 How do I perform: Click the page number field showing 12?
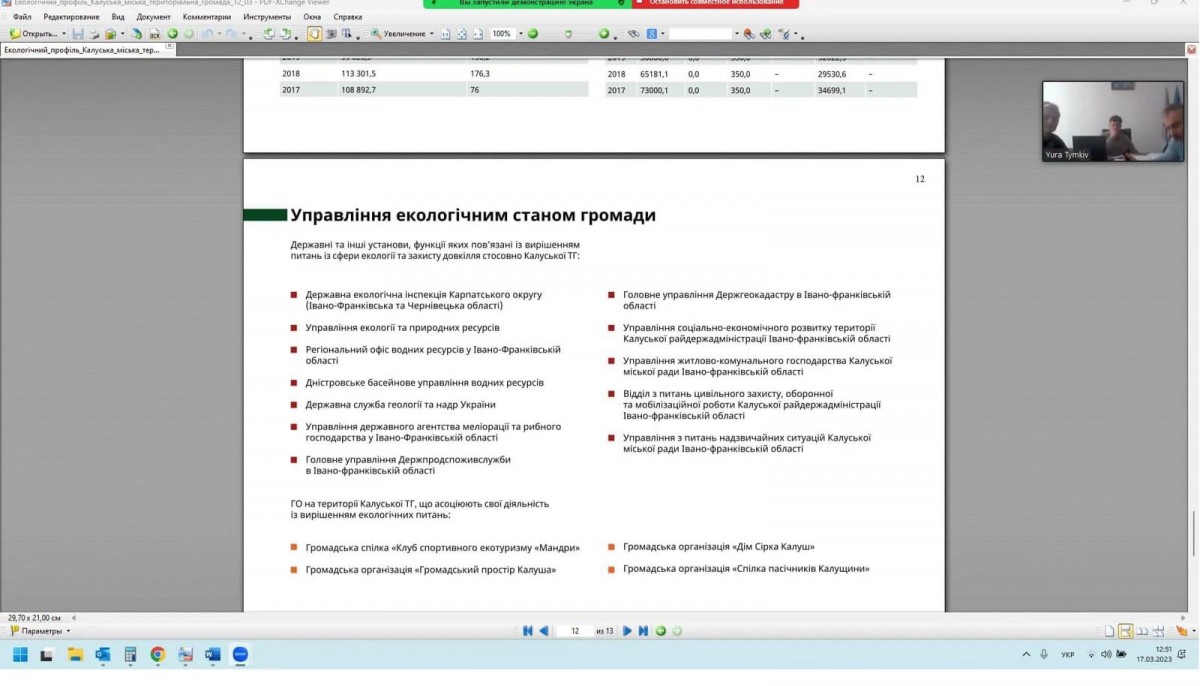click(x=575, y=631)
